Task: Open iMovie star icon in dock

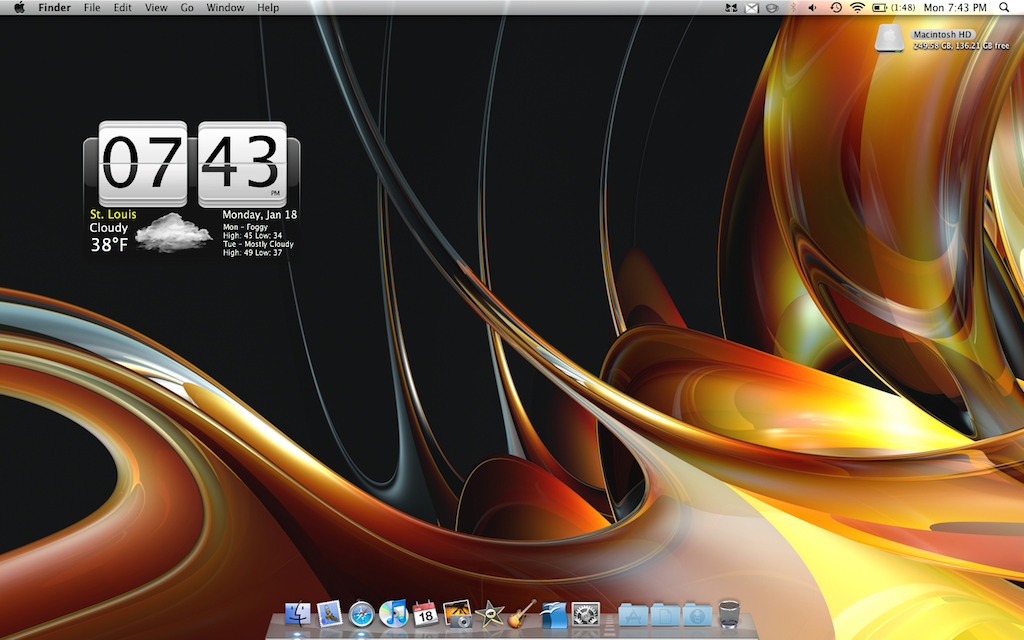Action: click(489, 613)
